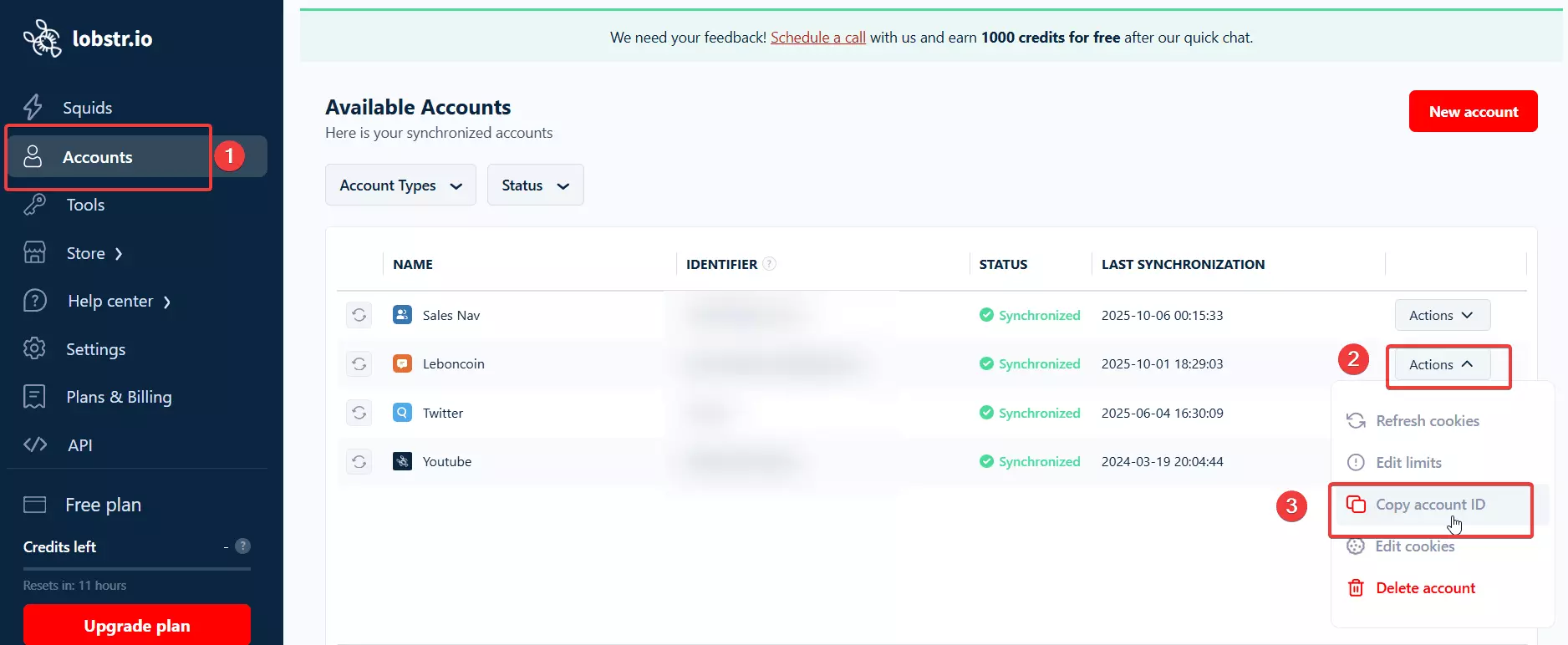Open the API section code icon

[x=35, y=444]
